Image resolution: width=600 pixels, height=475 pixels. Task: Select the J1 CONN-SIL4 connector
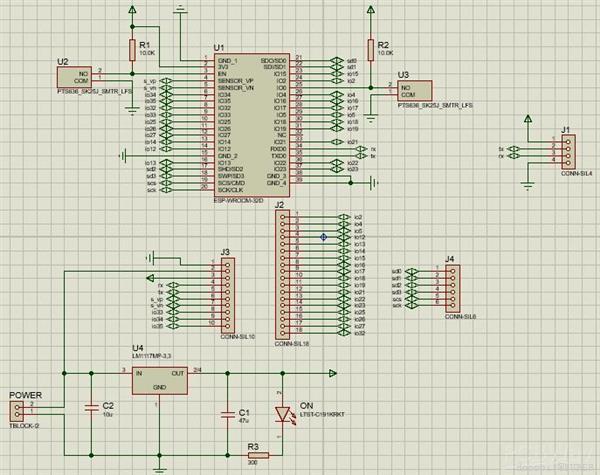[x=568, y=152]
